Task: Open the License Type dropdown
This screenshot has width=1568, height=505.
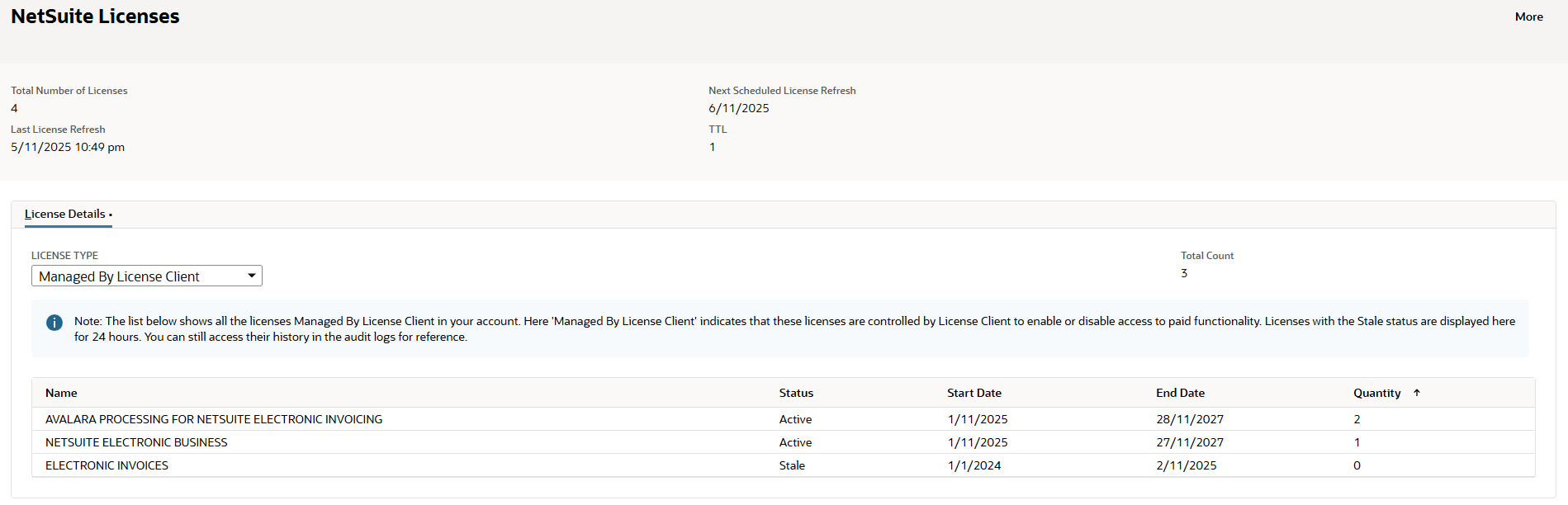Action: click(x=147, y=276)
